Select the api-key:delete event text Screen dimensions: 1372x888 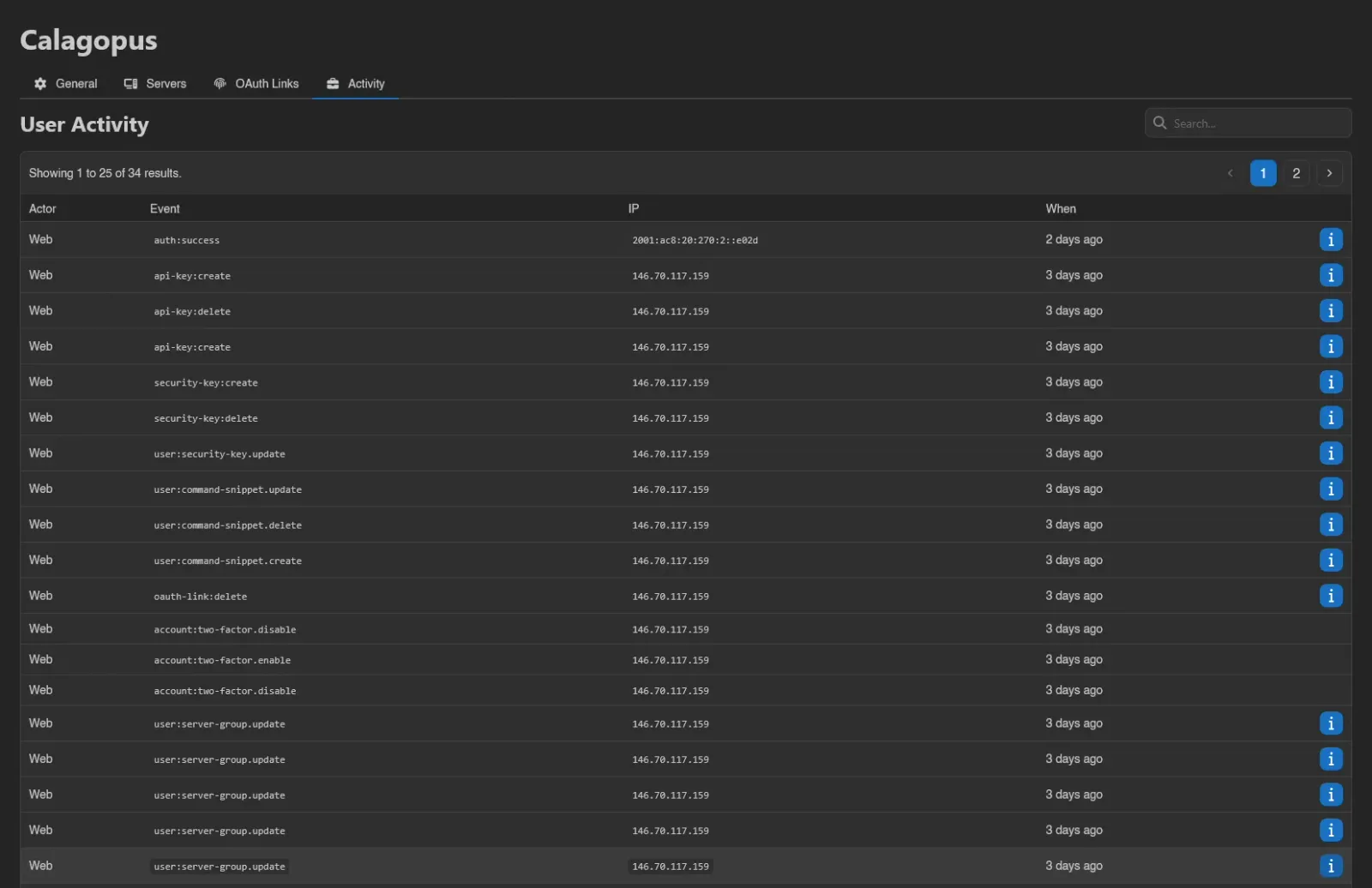[x=192, y=312]
